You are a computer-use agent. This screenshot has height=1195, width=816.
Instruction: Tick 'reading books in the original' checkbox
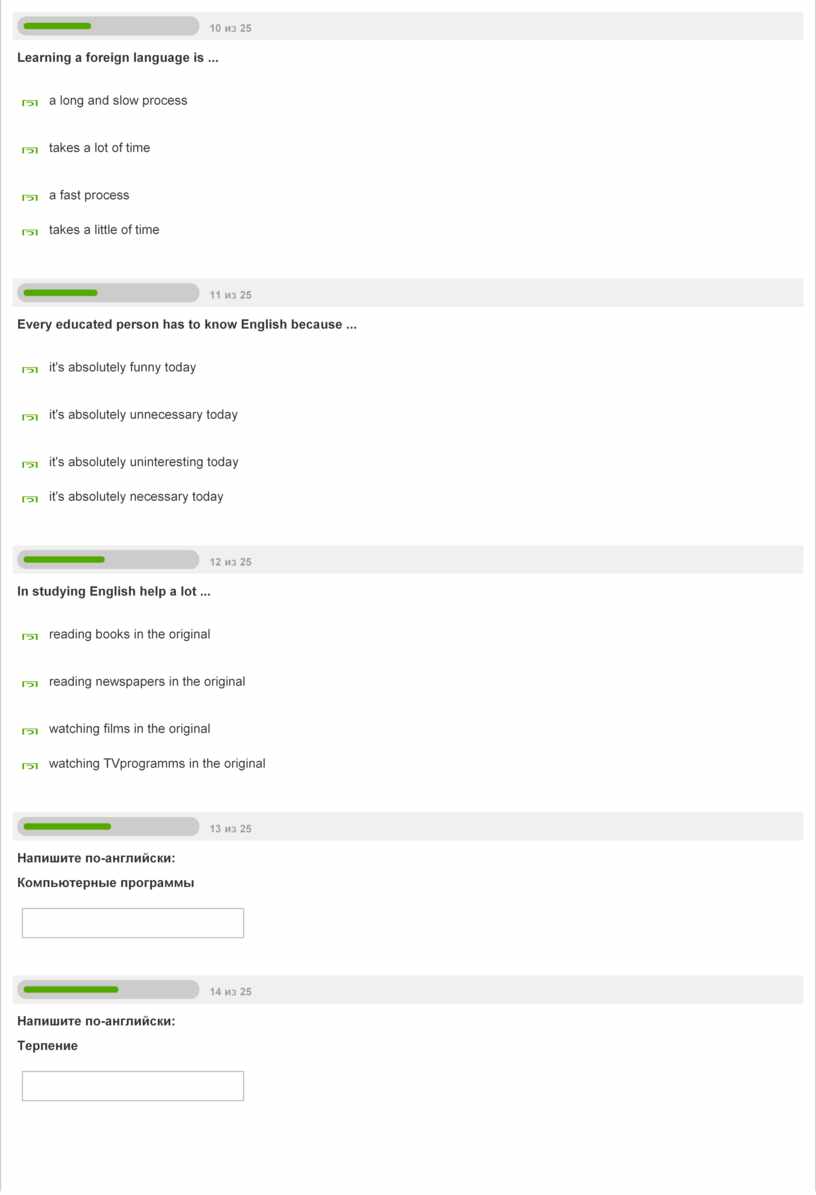click(x=30, y=636)
